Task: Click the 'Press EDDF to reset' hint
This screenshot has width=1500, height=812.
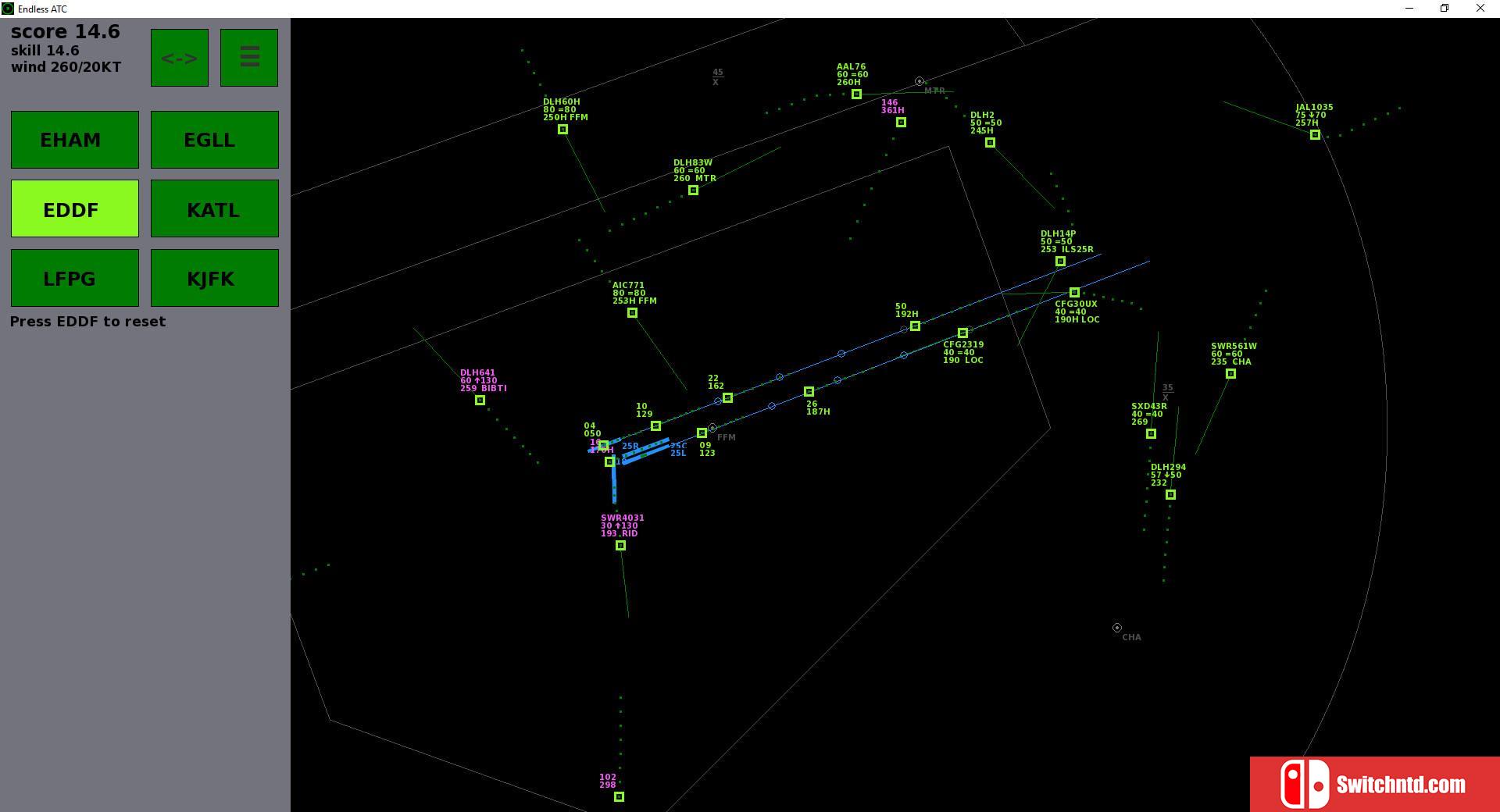Action: 88,322
